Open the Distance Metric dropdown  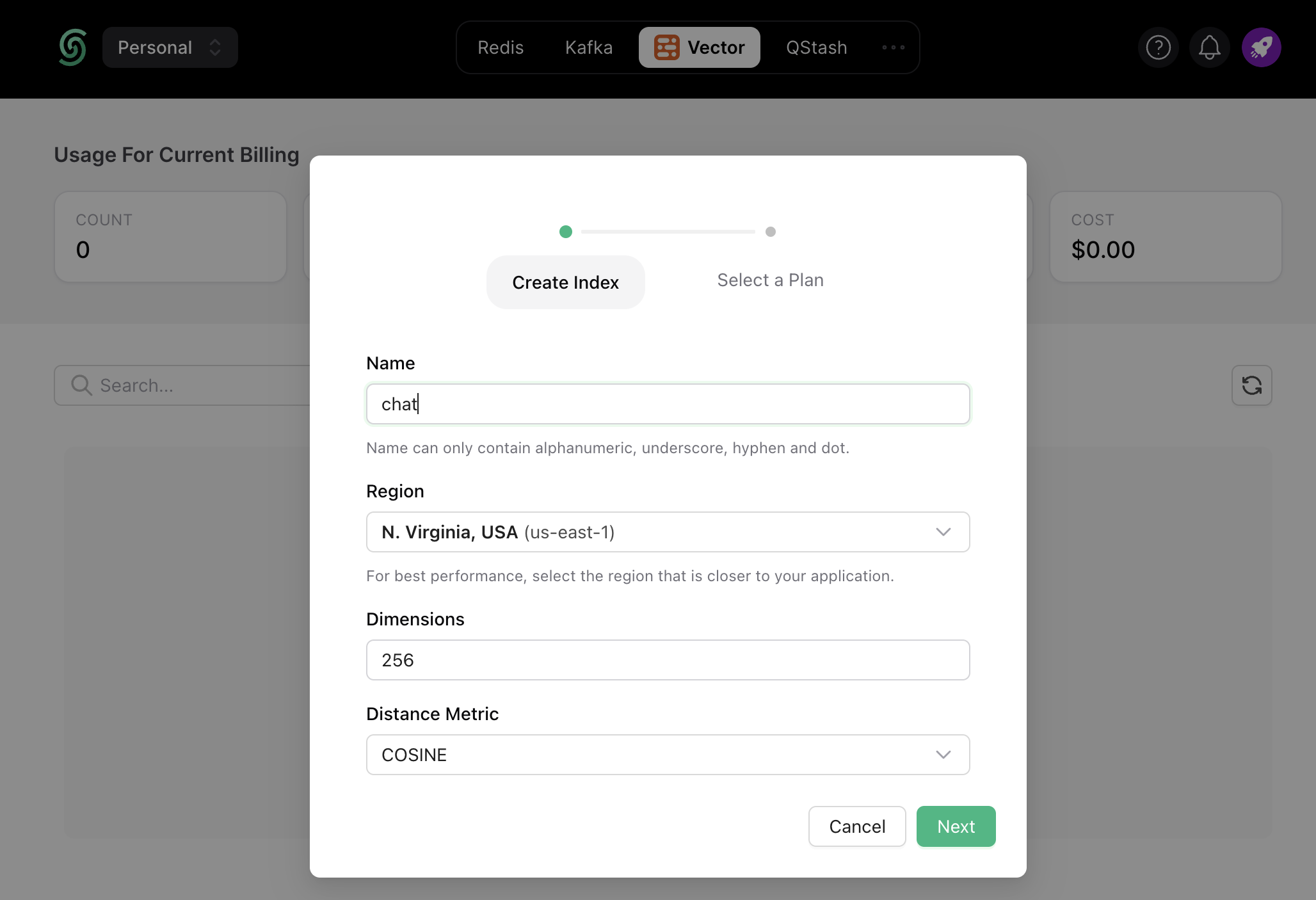[668, 755]
